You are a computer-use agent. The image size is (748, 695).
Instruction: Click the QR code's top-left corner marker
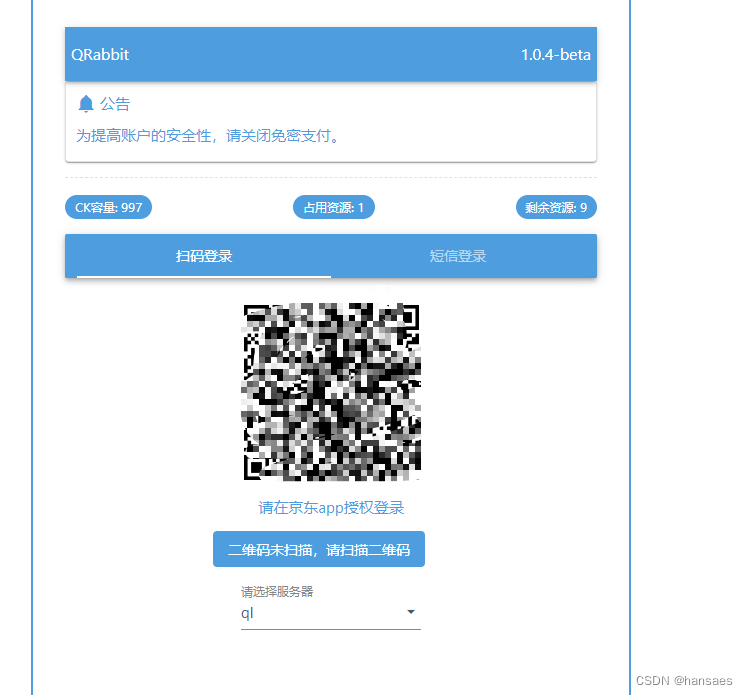256,317
